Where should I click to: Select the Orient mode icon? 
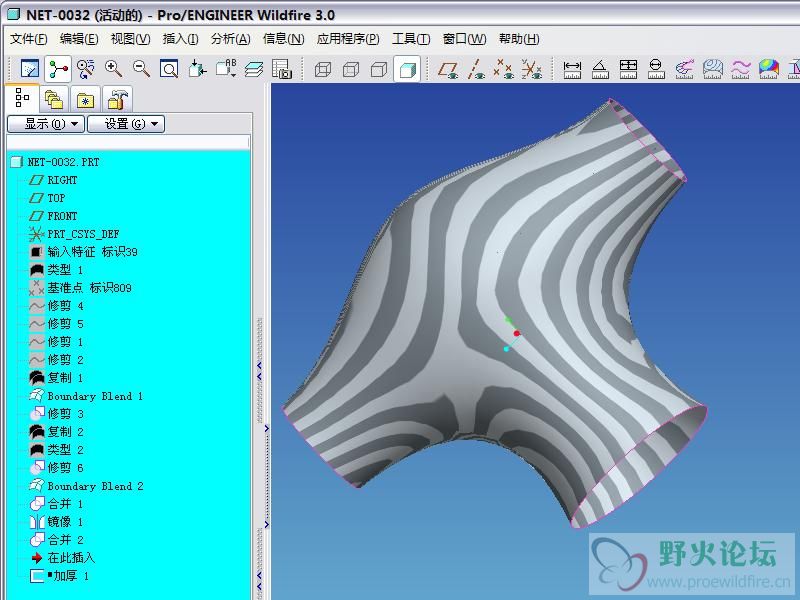point(86,68)
